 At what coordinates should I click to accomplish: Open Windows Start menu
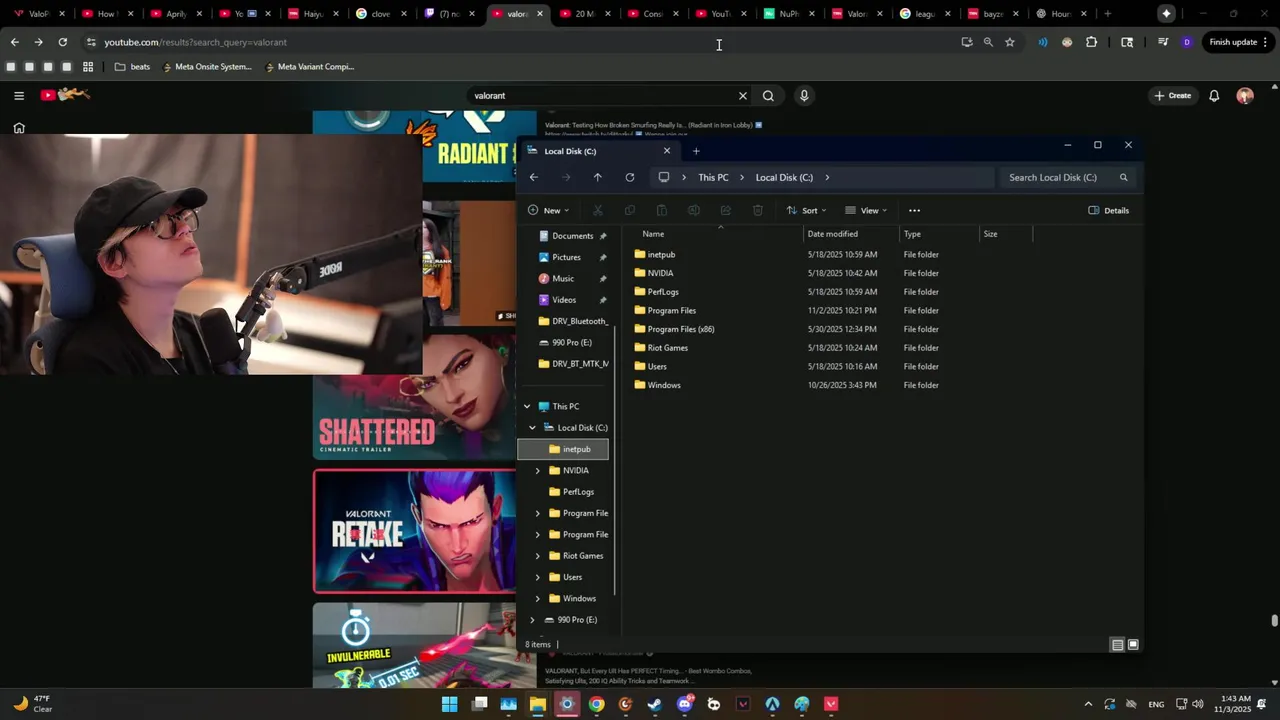(450, 704)
